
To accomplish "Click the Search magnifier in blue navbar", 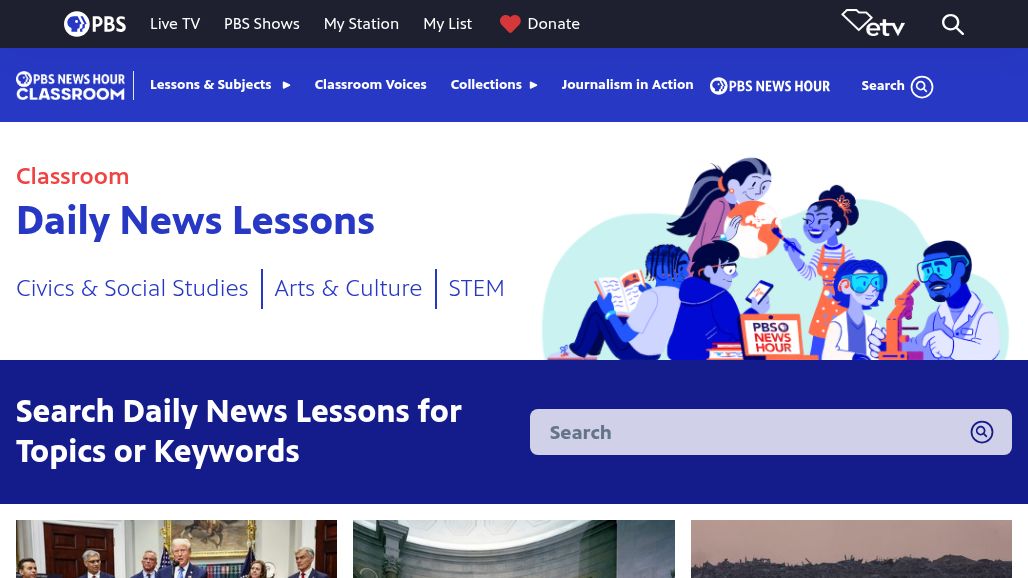I will (x=922, y=87).
